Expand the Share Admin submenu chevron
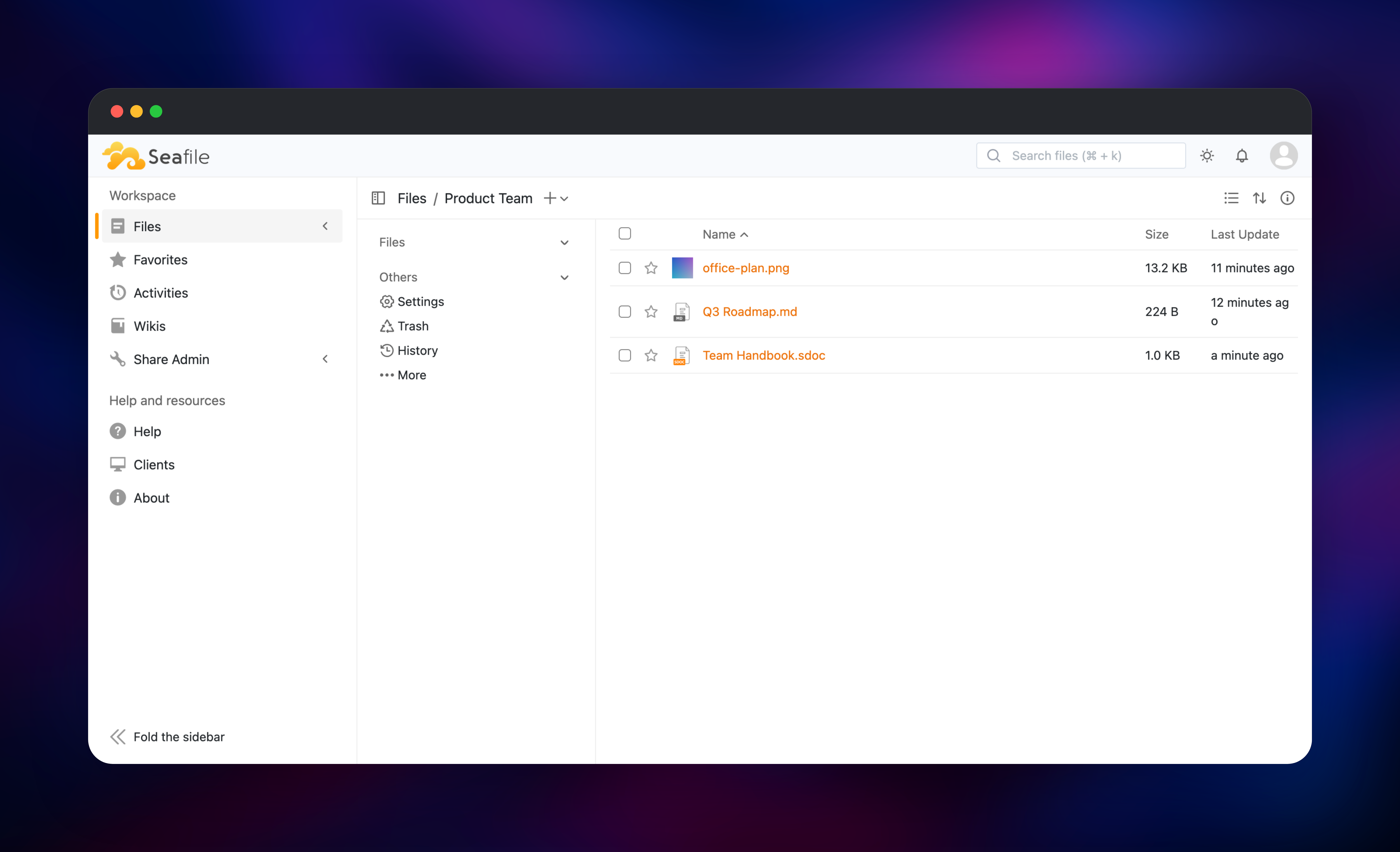 pos(325,359)
